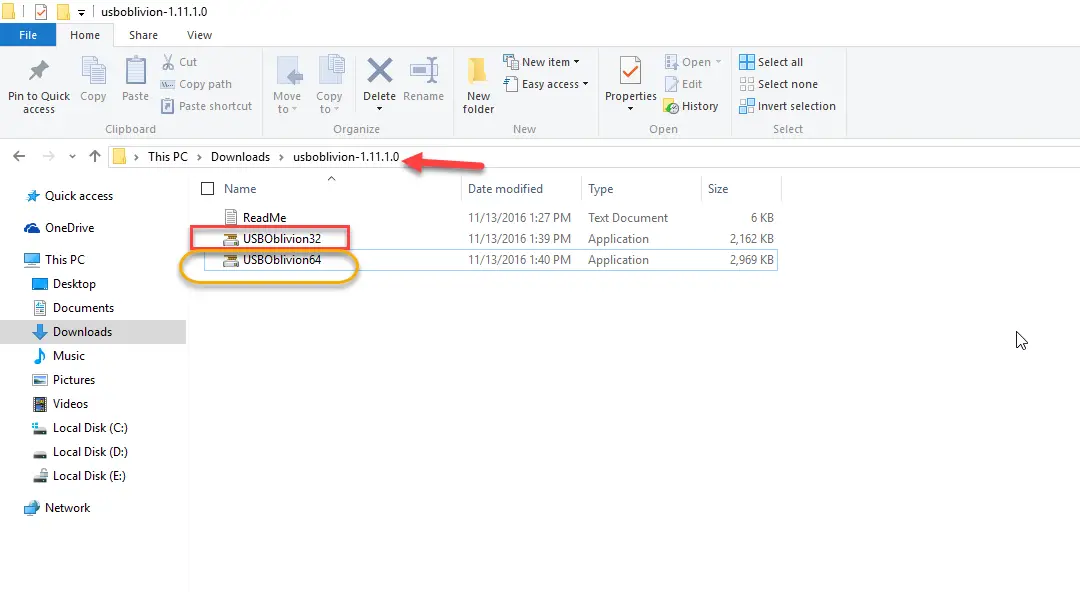
Task: Click the Copy ribbon button
Action: click(93, 80)
